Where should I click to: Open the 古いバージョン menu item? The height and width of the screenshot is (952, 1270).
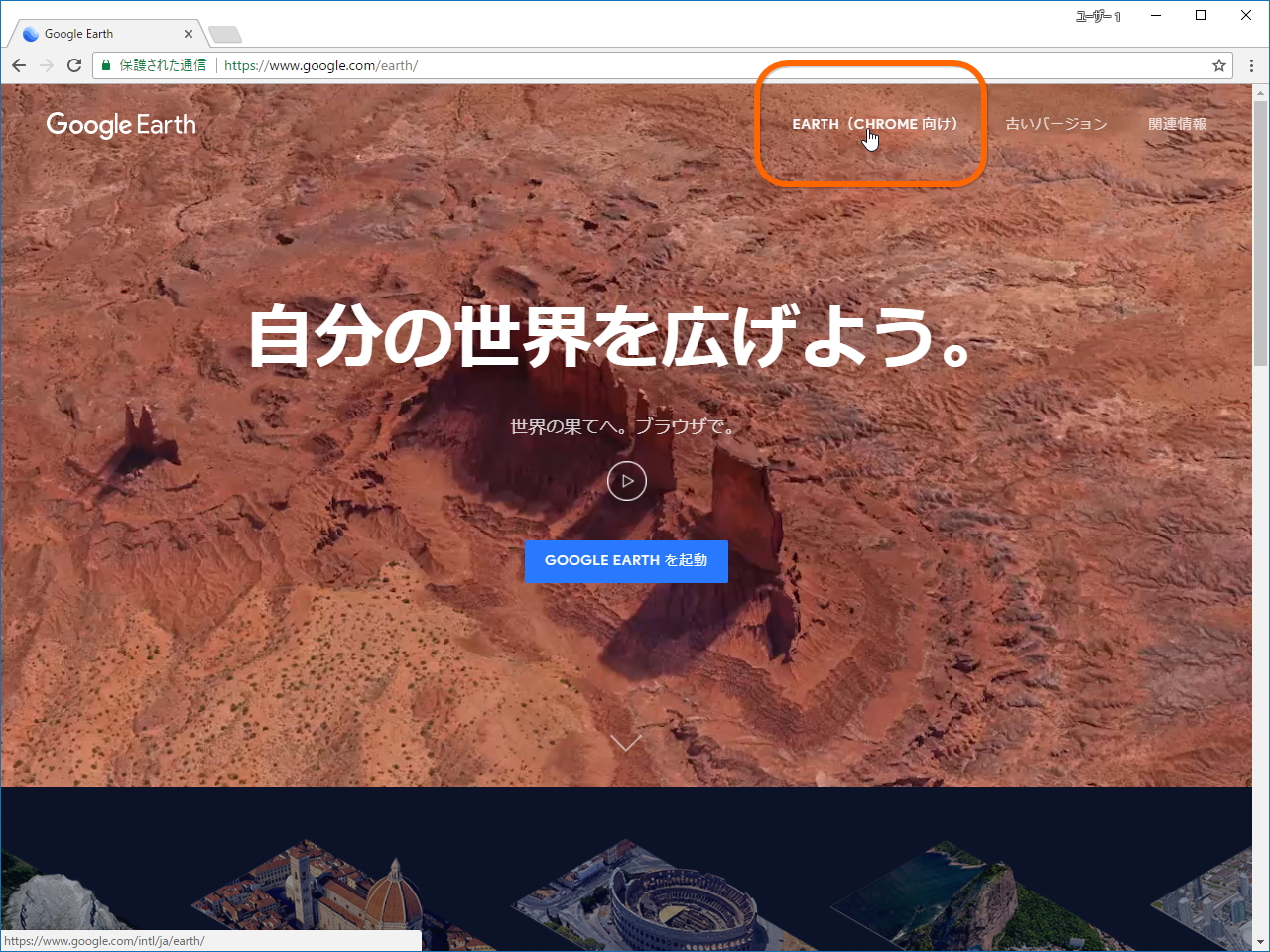tap(1056, 124)
